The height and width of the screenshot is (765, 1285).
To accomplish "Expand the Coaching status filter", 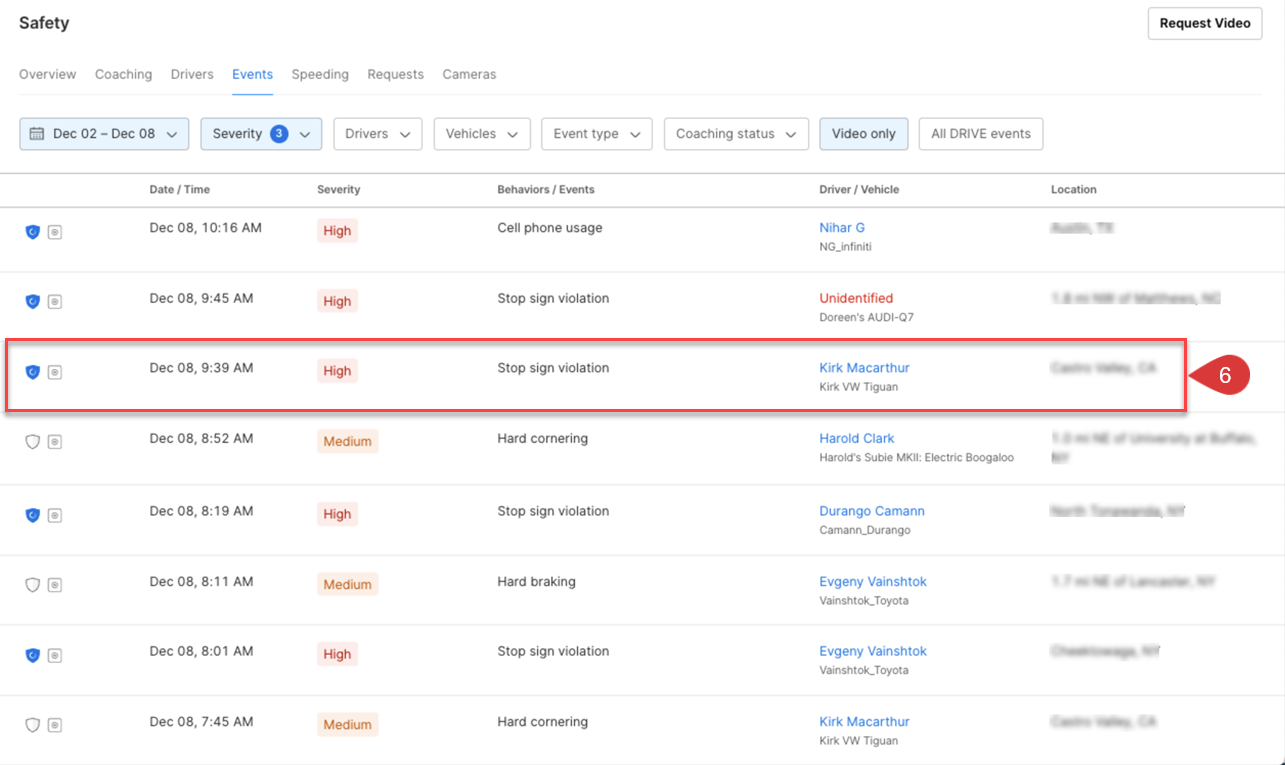I will pyautogui.click(x=735, y=134).
